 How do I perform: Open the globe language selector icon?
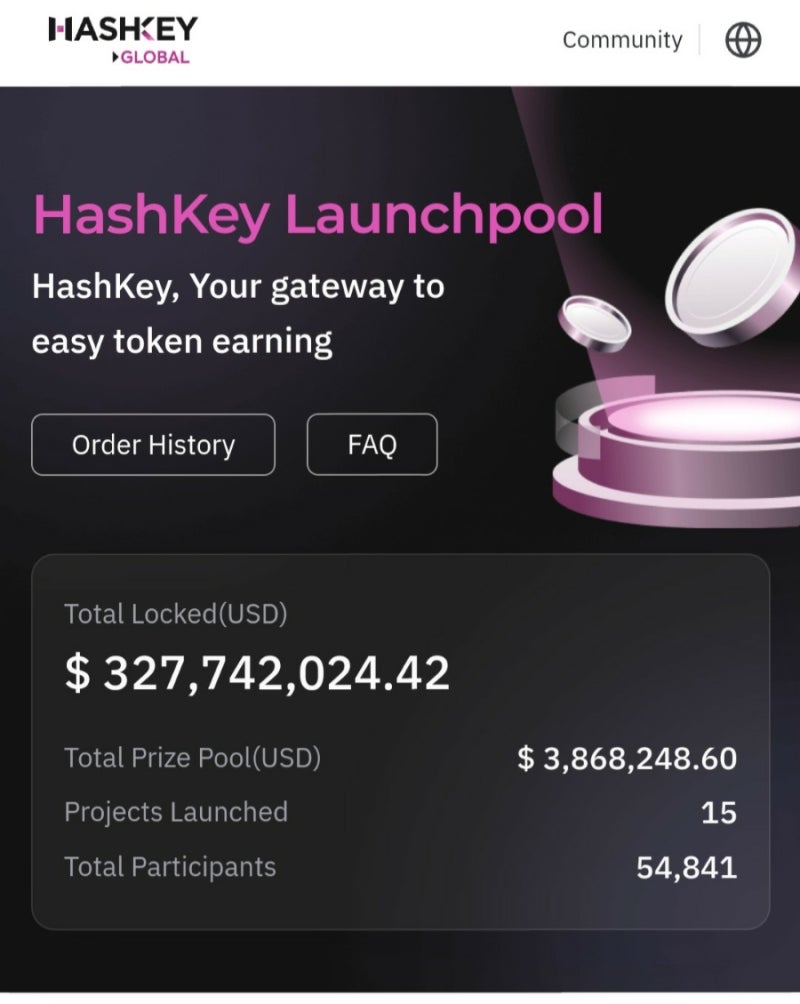tap(743, 40)
